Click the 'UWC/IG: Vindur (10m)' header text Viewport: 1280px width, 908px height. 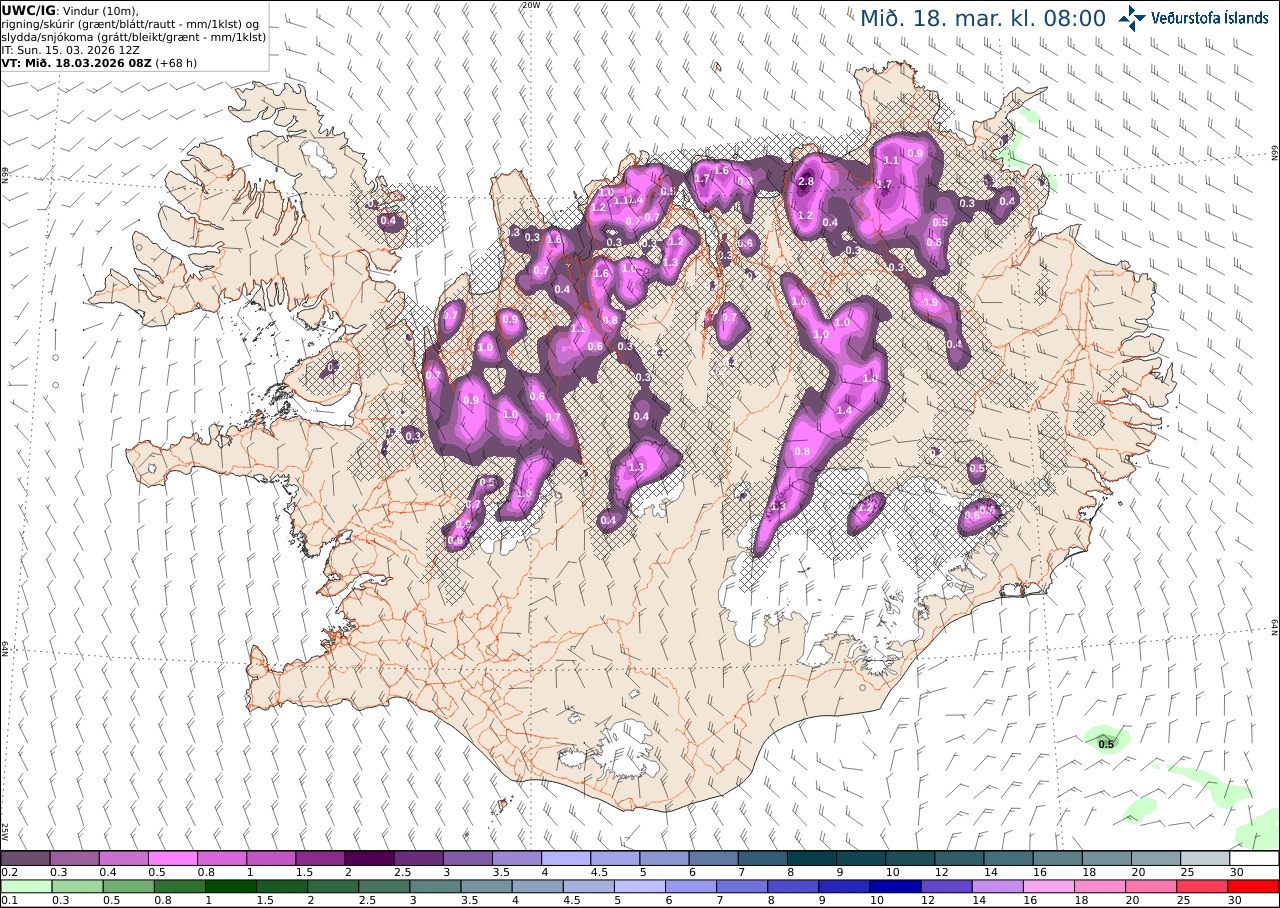coord(71,10)
